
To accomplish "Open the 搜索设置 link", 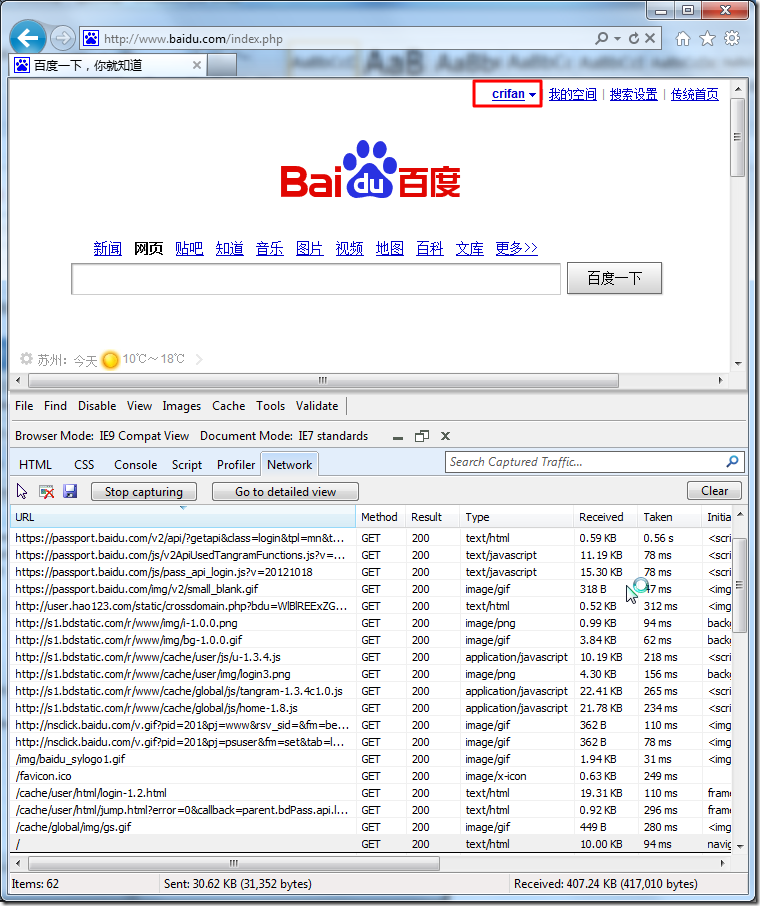I will 633,94.
